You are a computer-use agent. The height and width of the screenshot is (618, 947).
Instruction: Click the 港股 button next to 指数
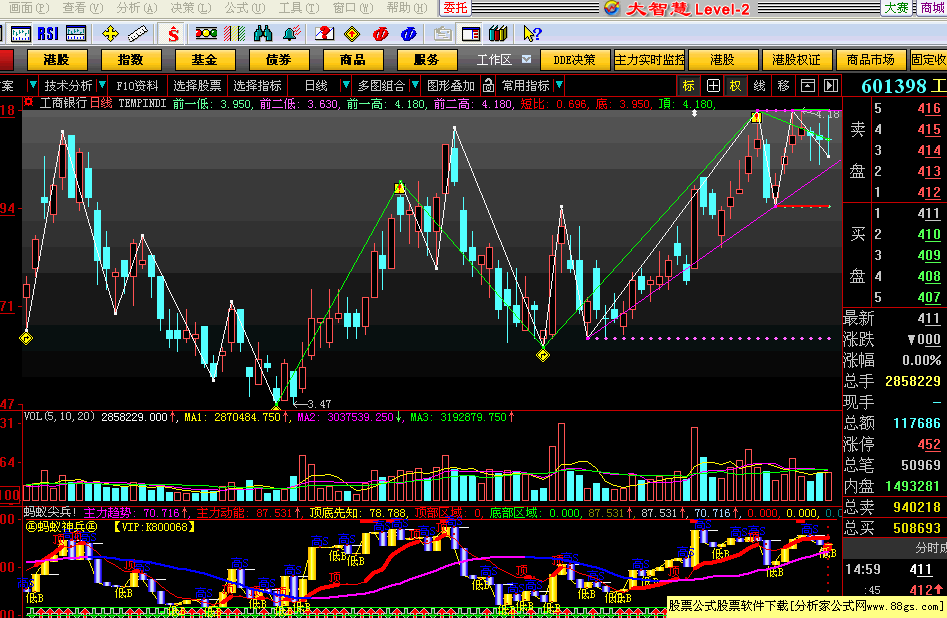(57, 60)
